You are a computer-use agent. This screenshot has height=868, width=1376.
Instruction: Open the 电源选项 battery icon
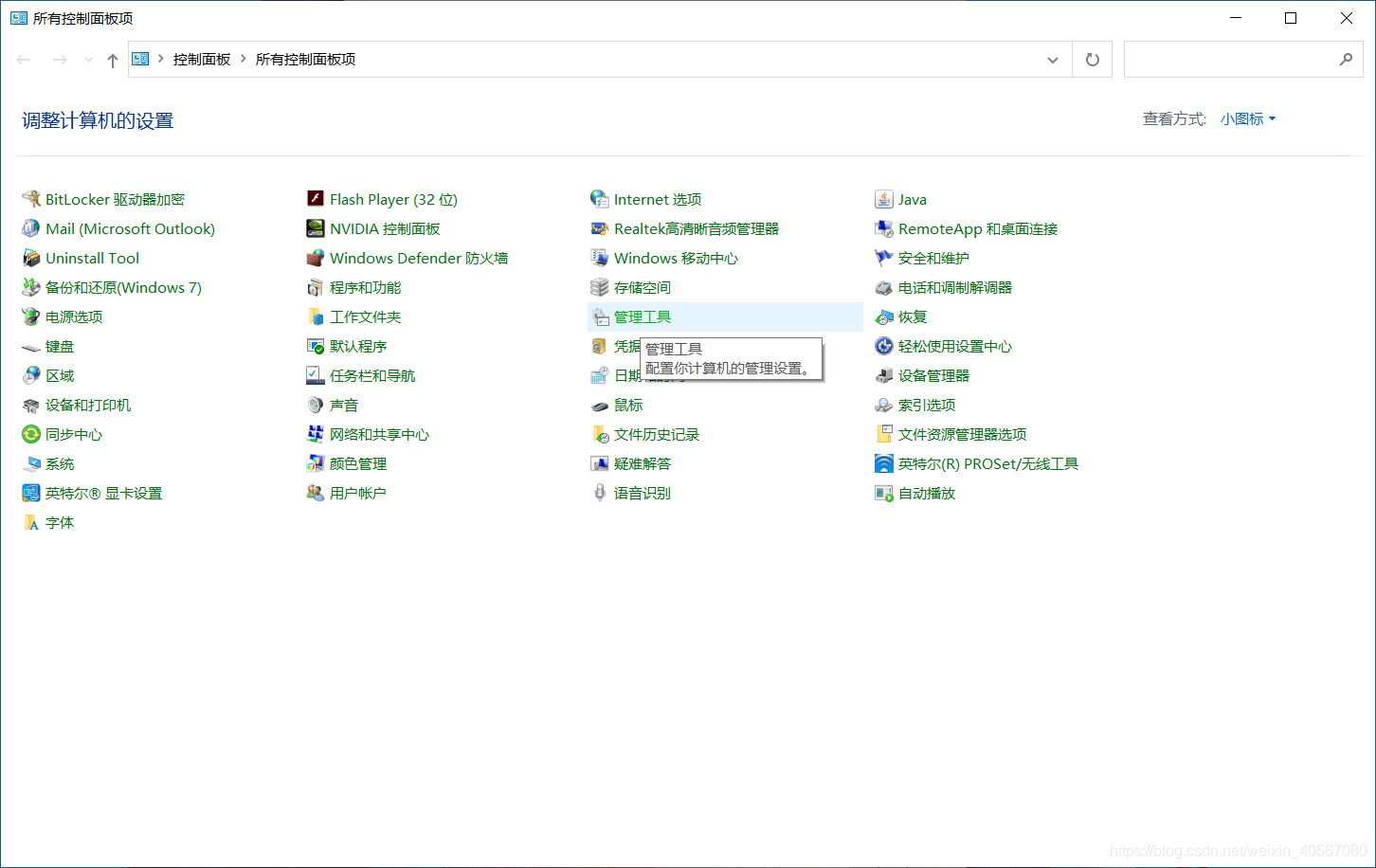(x=31, y=316)
